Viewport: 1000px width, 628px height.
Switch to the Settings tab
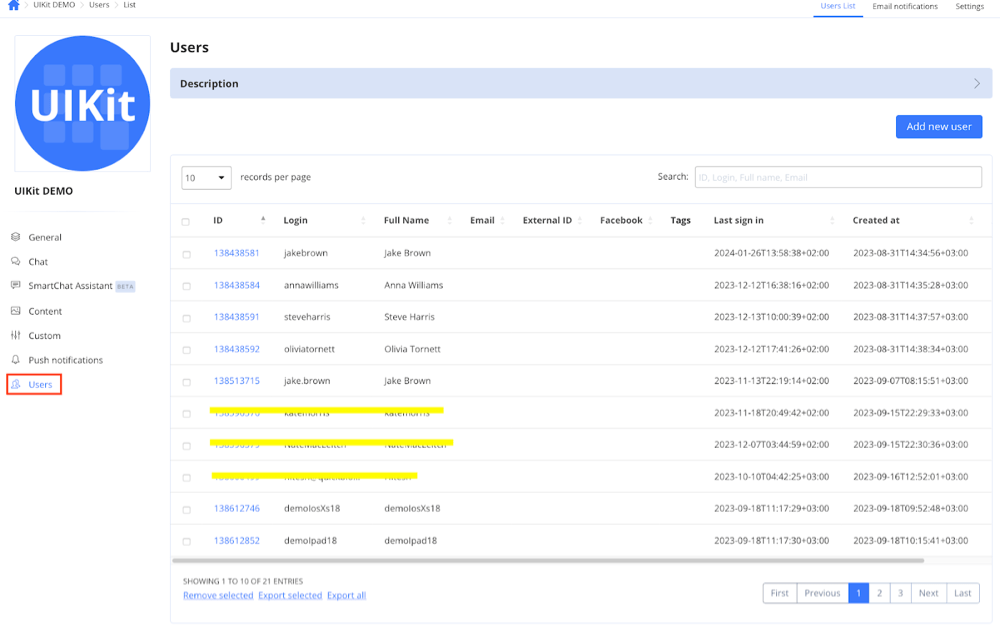click(x=969, y=6)
